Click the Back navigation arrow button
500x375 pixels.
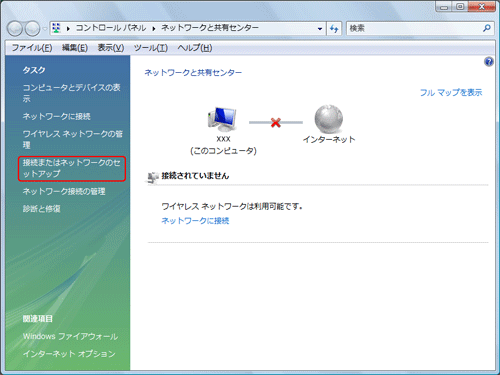pos(15,29)
